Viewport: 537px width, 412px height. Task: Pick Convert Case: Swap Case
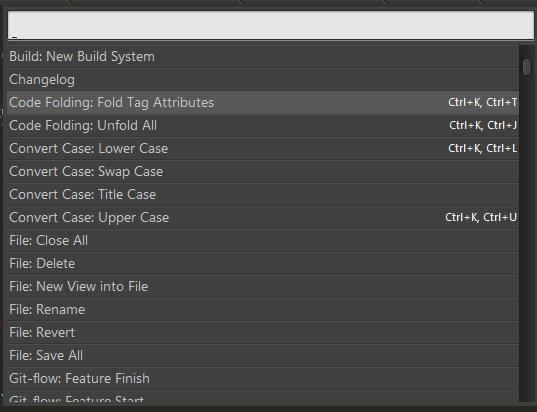263,171
